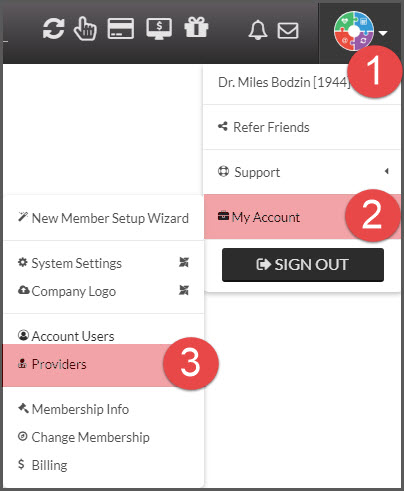
Task: Open notifications bell icon
Action: coord(258,30)
